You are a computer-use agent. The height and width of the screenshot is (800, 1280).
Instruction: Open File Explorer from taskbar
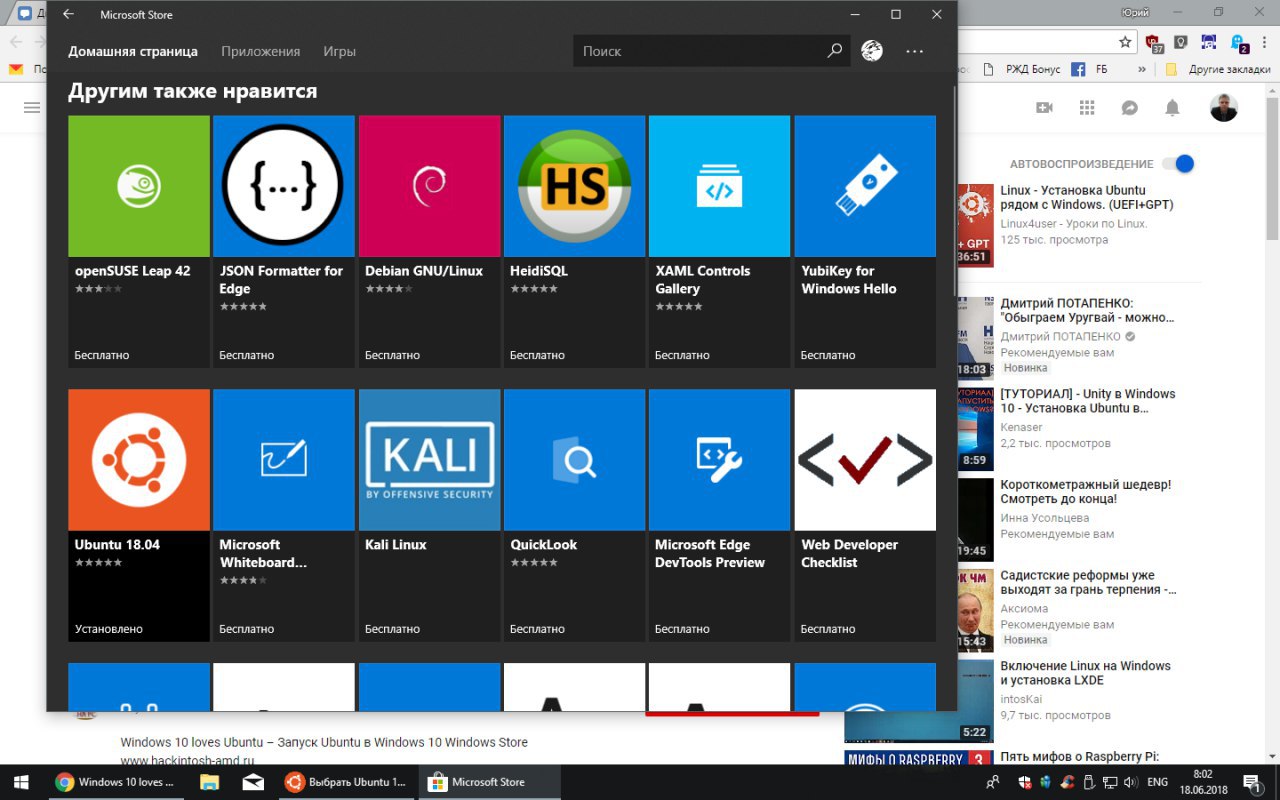[209, 782]
